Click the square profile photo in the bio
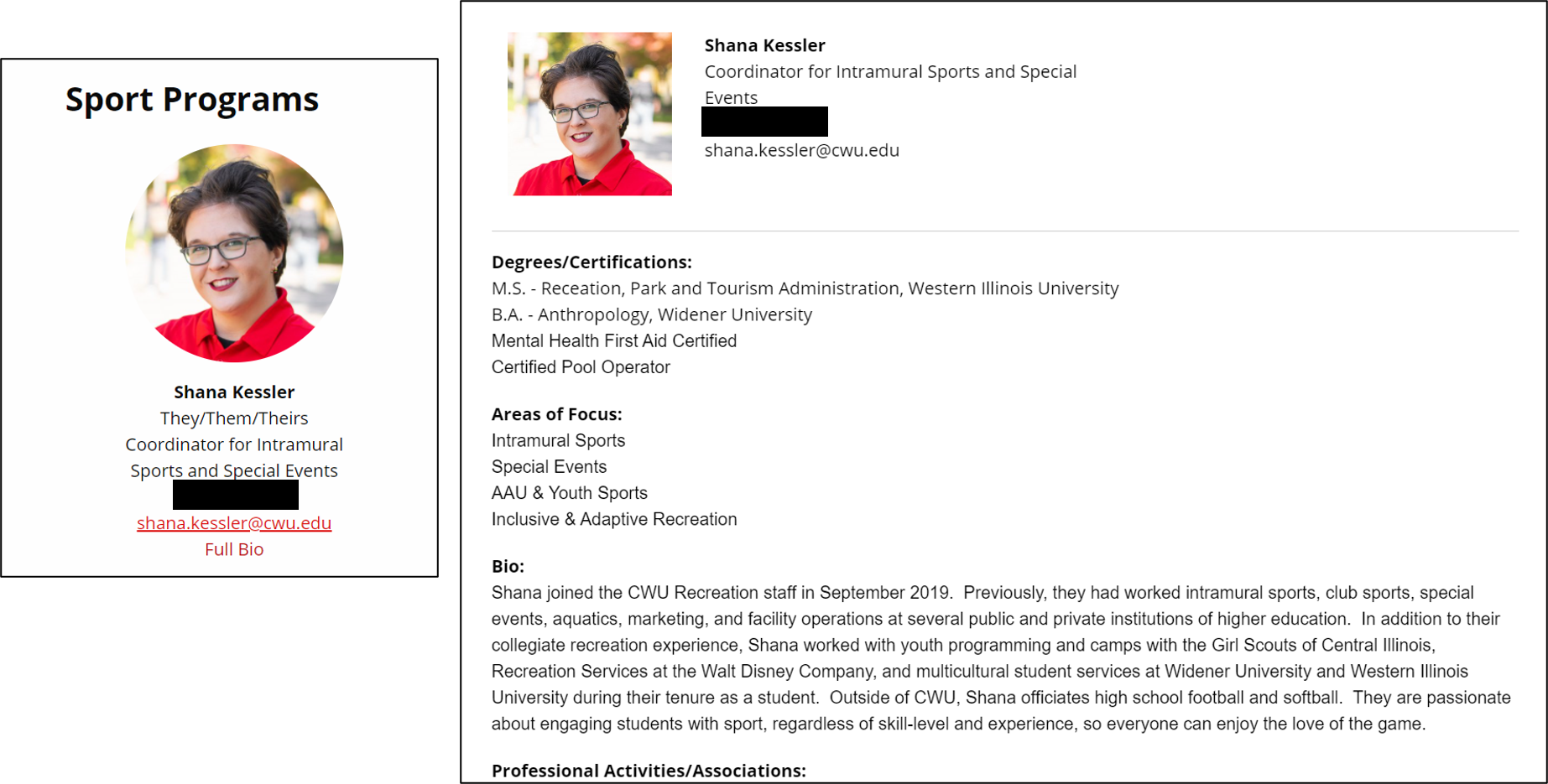The image size is (1548, 784). (x=590, y=114)
